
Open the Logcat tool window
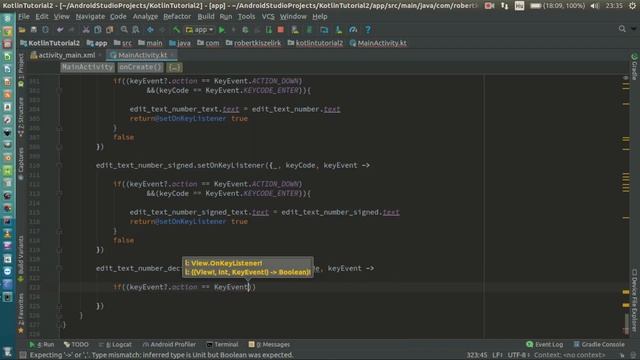(x=115, y=344)
